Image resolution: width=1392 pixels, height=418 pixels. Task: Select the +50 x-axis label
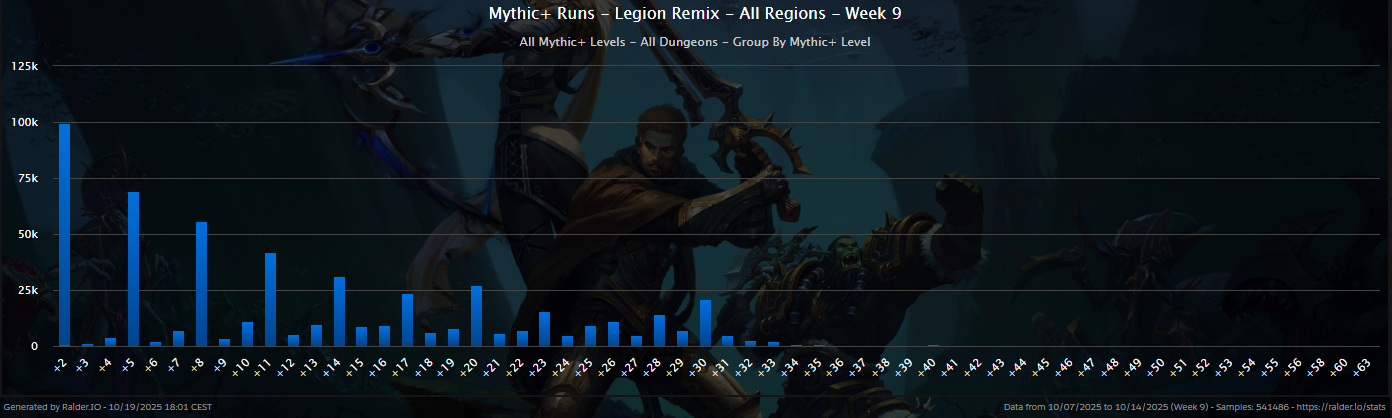pyautogui.click(x=1157, y=367)
